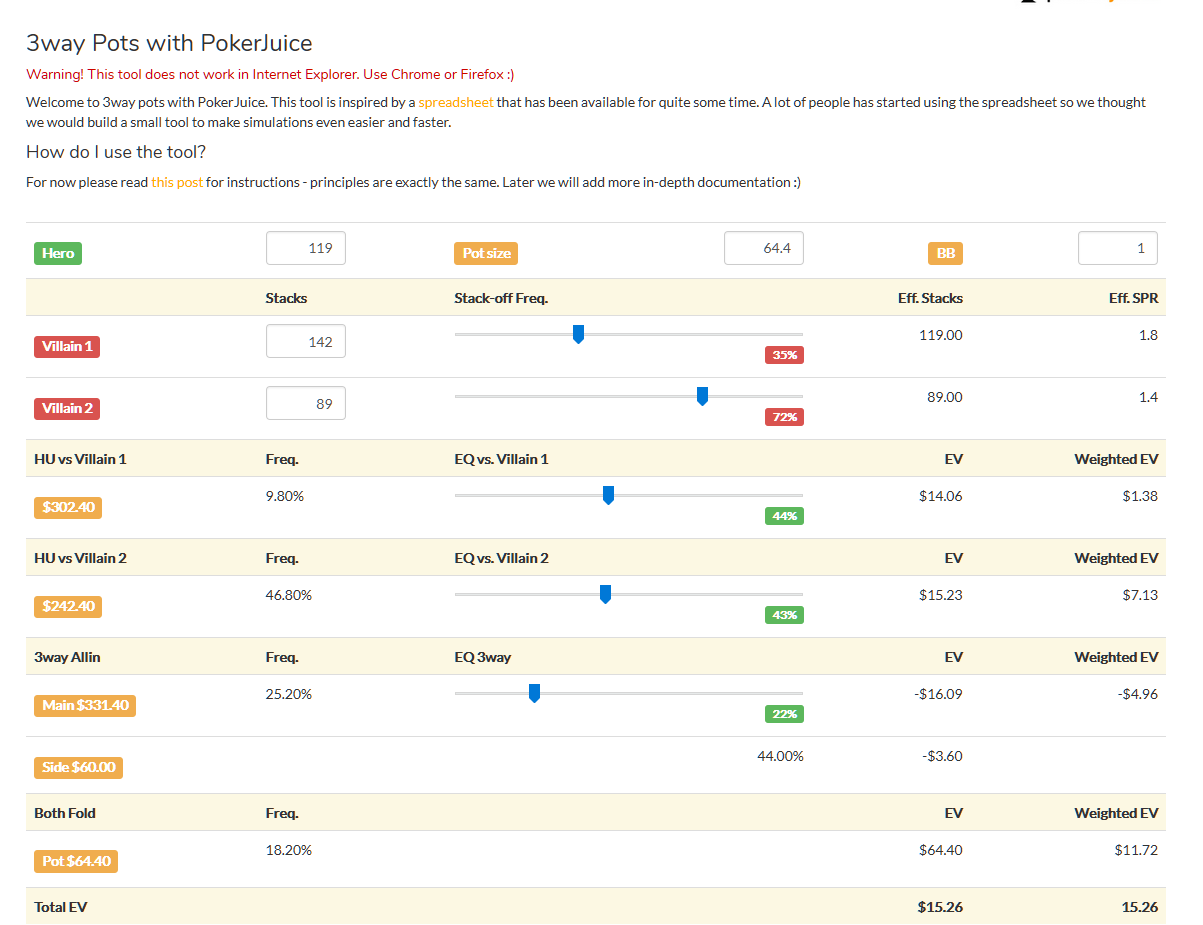
Task: Click the 'HU vs Villain 1' header
Action: coord(80,459)
